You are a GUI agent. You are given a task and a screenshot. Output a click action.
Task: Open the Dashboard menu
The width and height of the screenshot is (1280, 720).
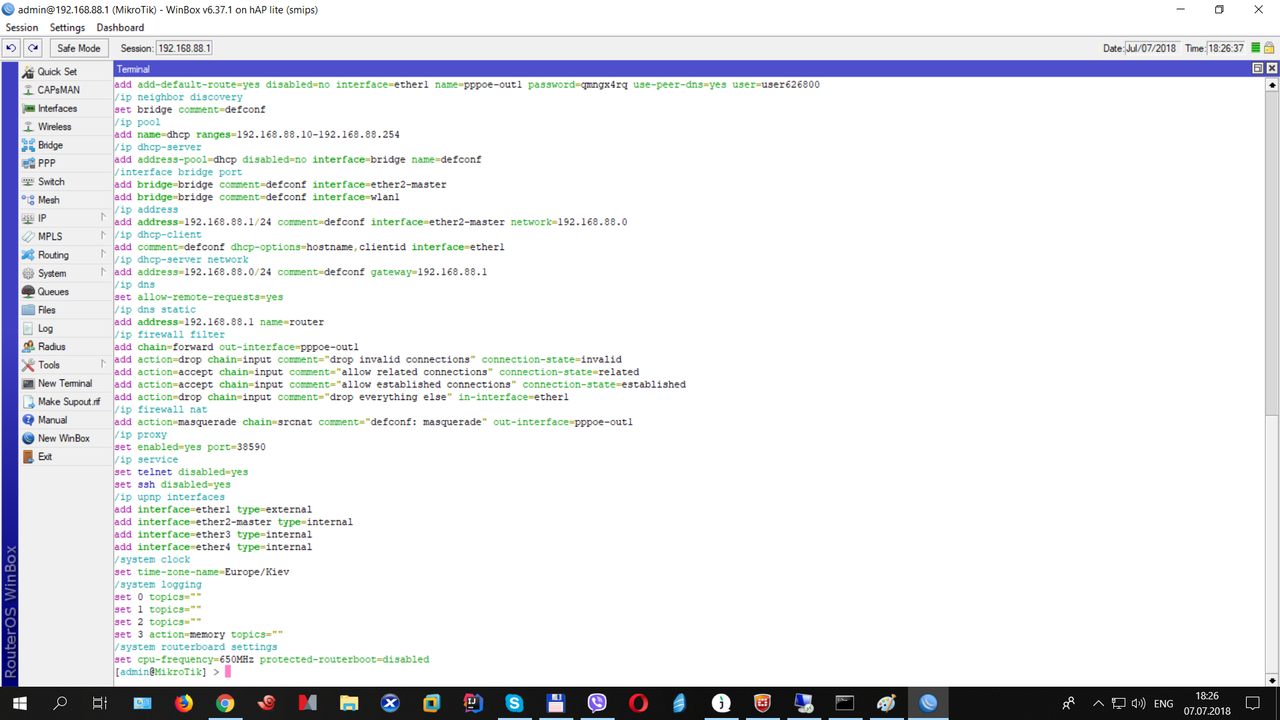(x=120, y=28)
